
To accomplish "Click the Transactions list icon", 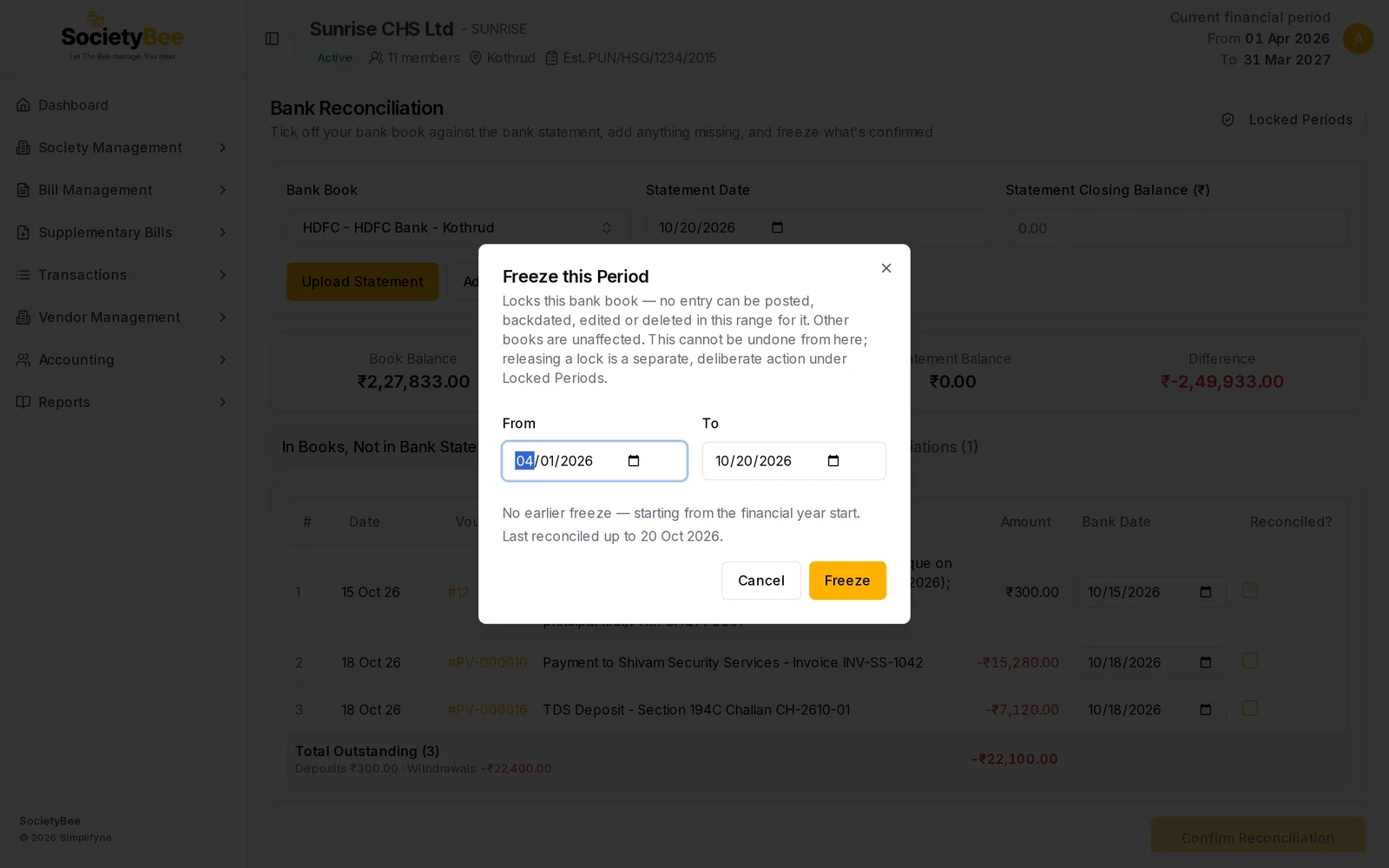I will point(23,275).
